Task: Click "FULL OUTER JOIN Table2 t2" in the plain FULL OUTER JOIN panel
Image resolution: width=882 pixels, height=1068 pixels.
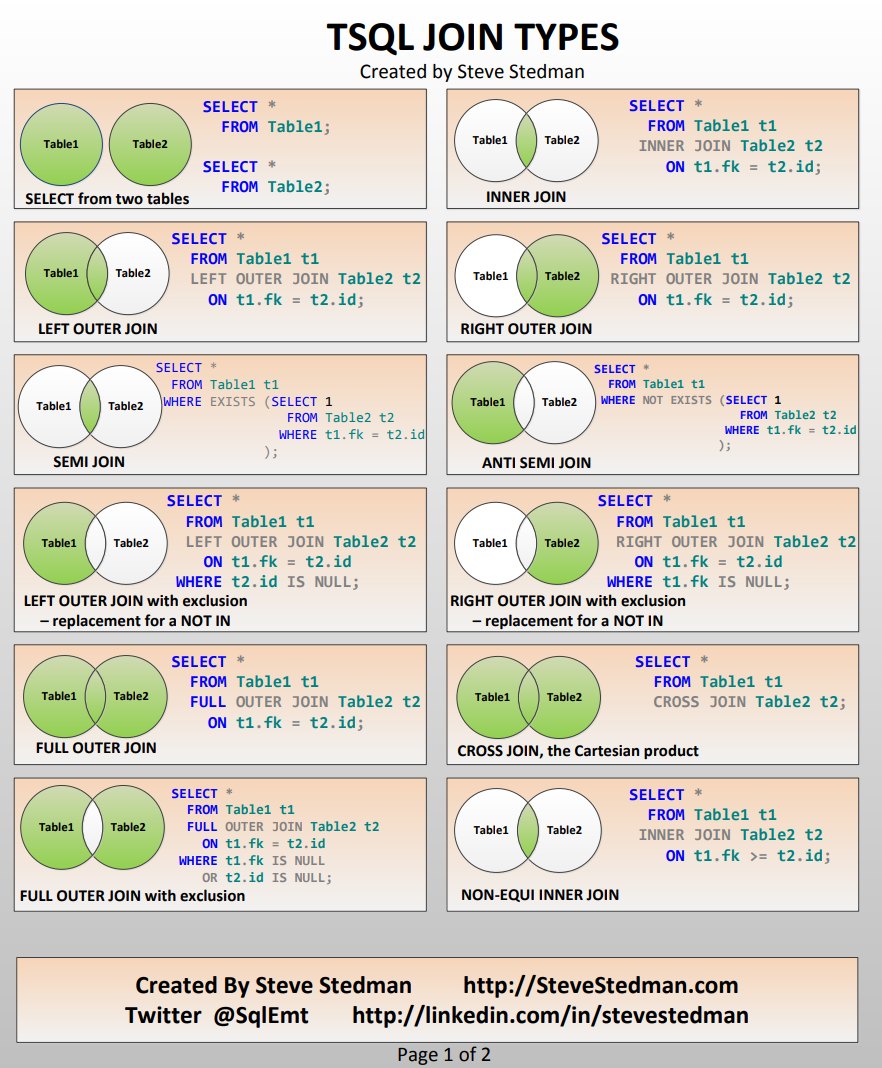Action: tap(305, 702)
